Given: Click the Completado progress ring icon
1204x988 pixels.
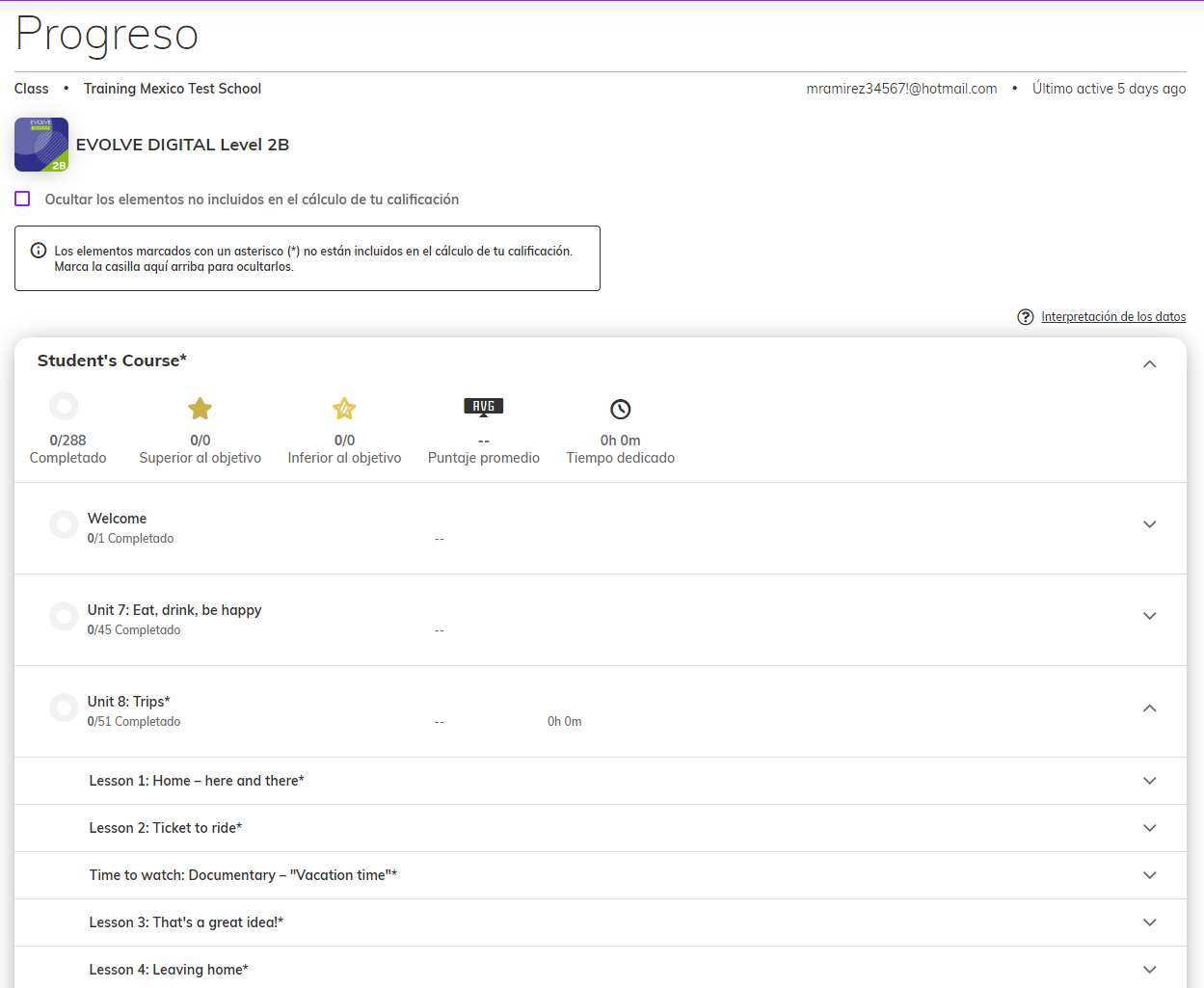Looking at the screenshot, I should (64, 406).
